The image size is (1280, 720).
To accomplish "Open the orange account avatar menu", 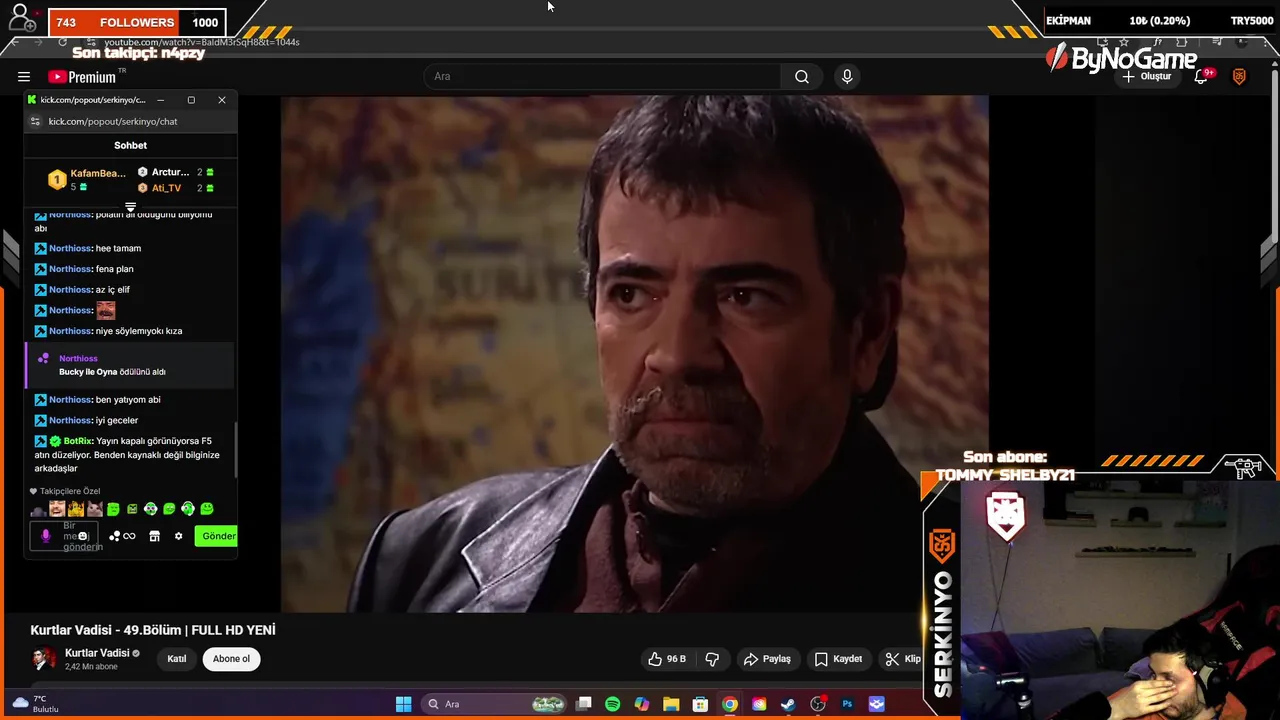I will pyautogui.click(x=1239, y=77).
